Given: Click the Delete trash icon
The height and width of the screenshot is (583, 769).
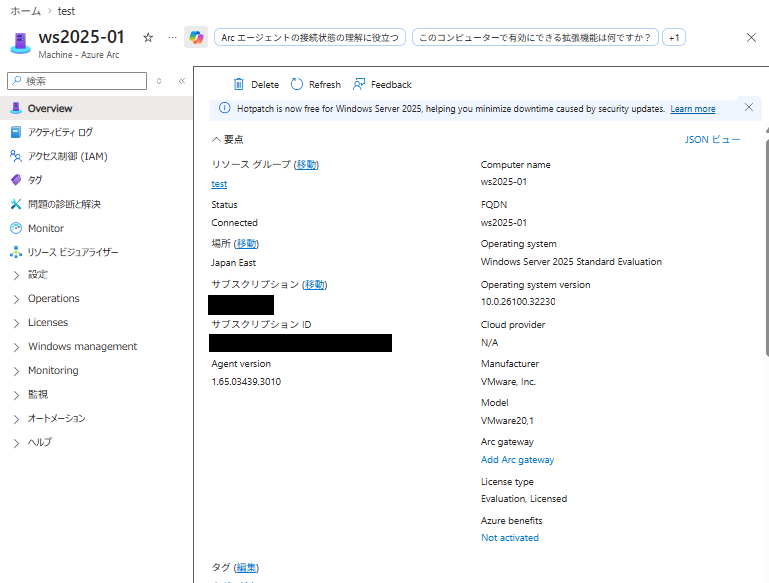Looking at the screenshot, I should click(x=238, y=84).
